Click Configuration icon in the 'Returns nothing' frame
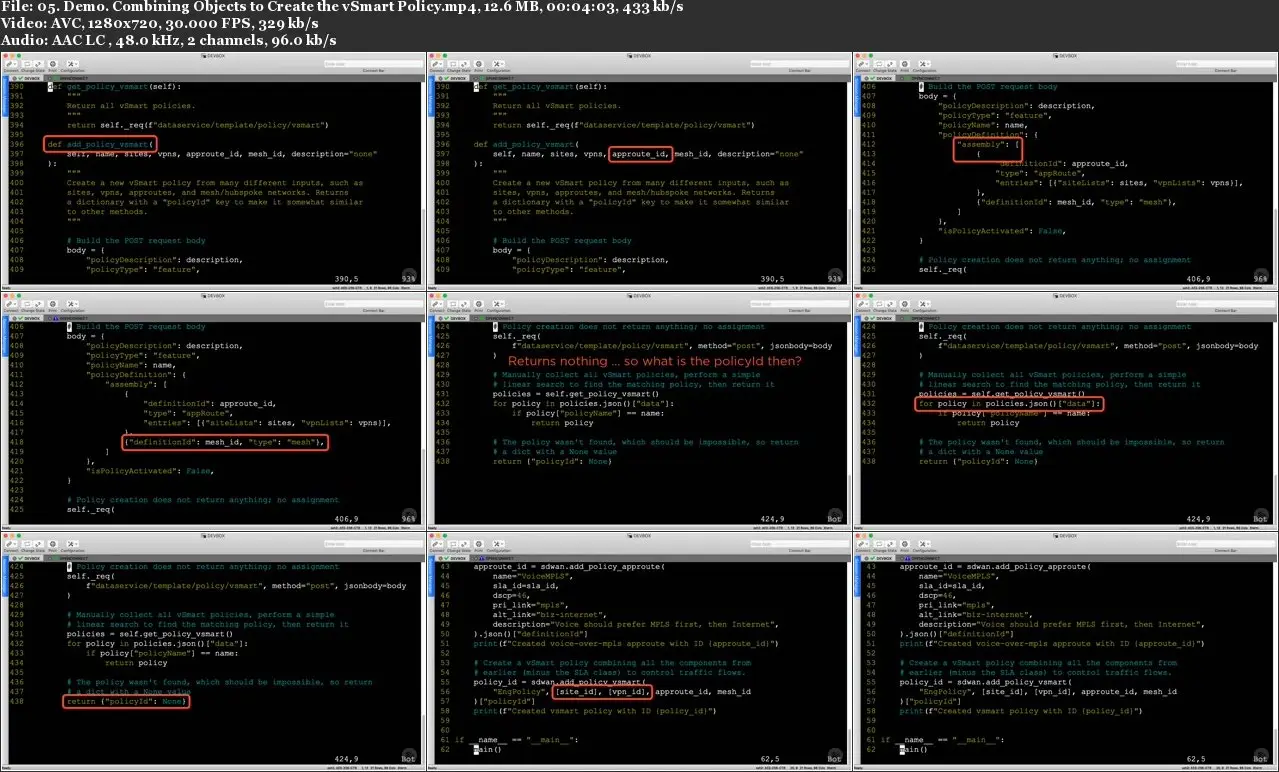 (x=498, y=306)
